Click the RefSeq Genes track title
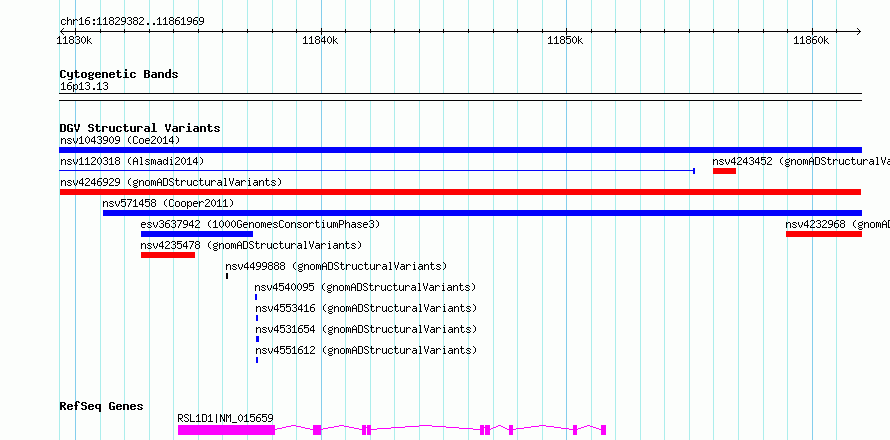 click(102, 407)
